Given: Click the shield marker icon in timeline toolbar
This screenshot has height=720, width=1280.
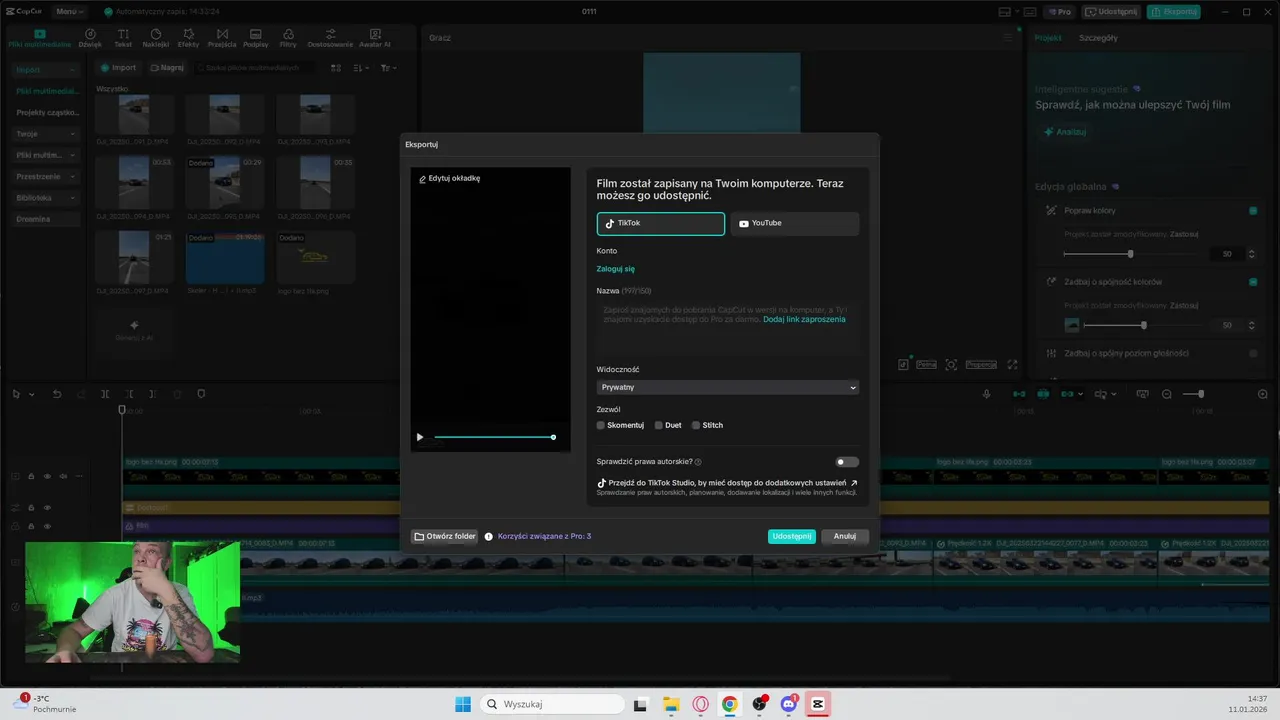Looking at the screenshot, I should click(201, 394).
